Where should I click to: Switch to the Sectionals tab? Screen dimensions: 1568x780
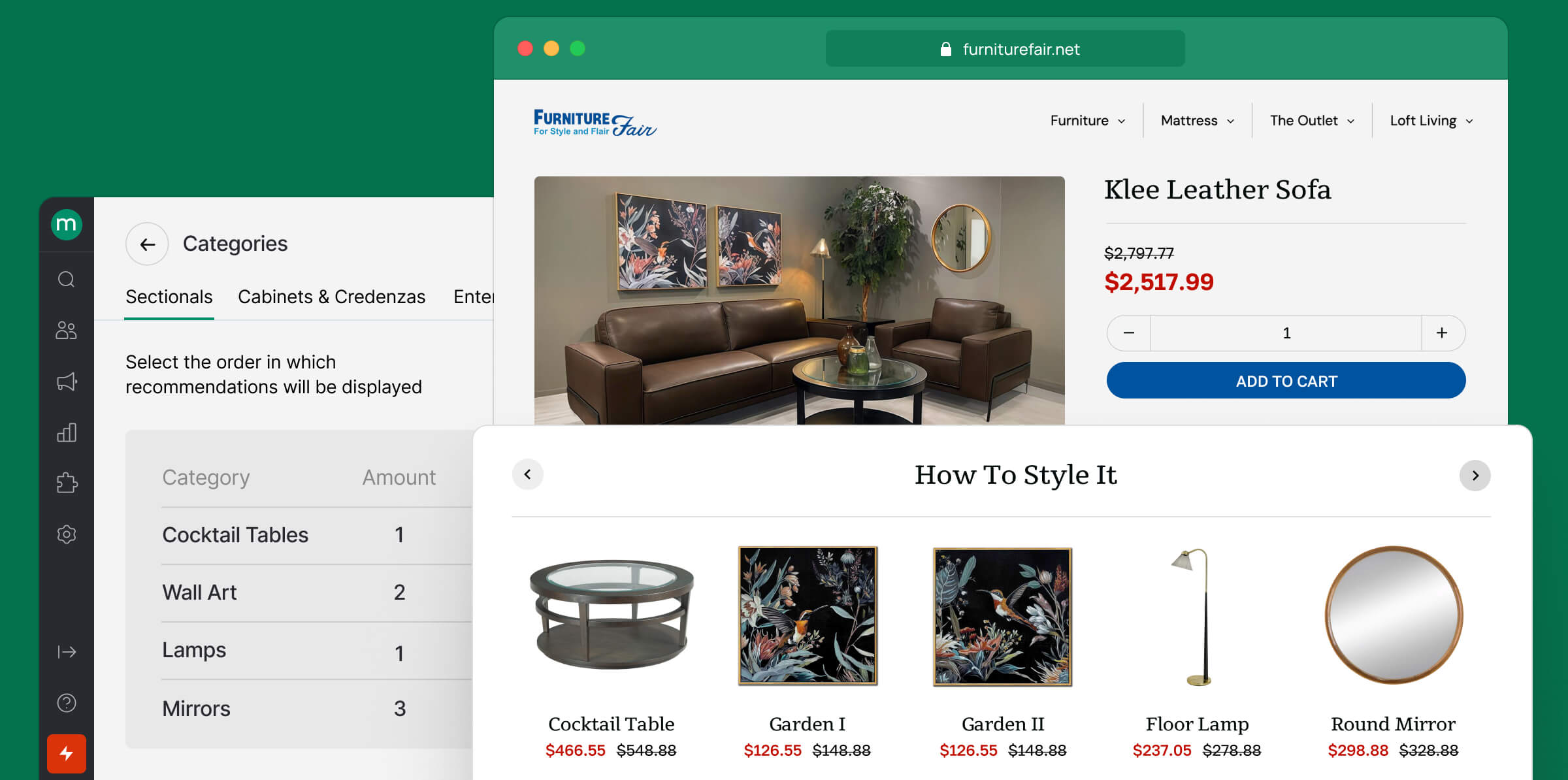169,297
